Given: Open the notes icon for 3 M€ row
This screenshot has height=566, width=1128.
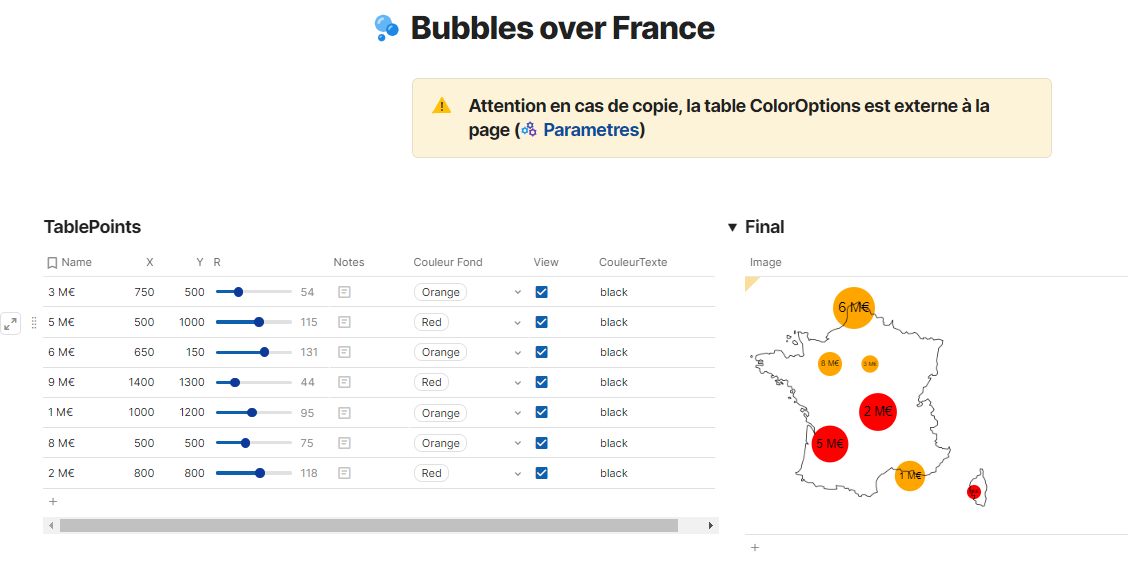Looking at the screenshot, I should [x=344, y=292].
